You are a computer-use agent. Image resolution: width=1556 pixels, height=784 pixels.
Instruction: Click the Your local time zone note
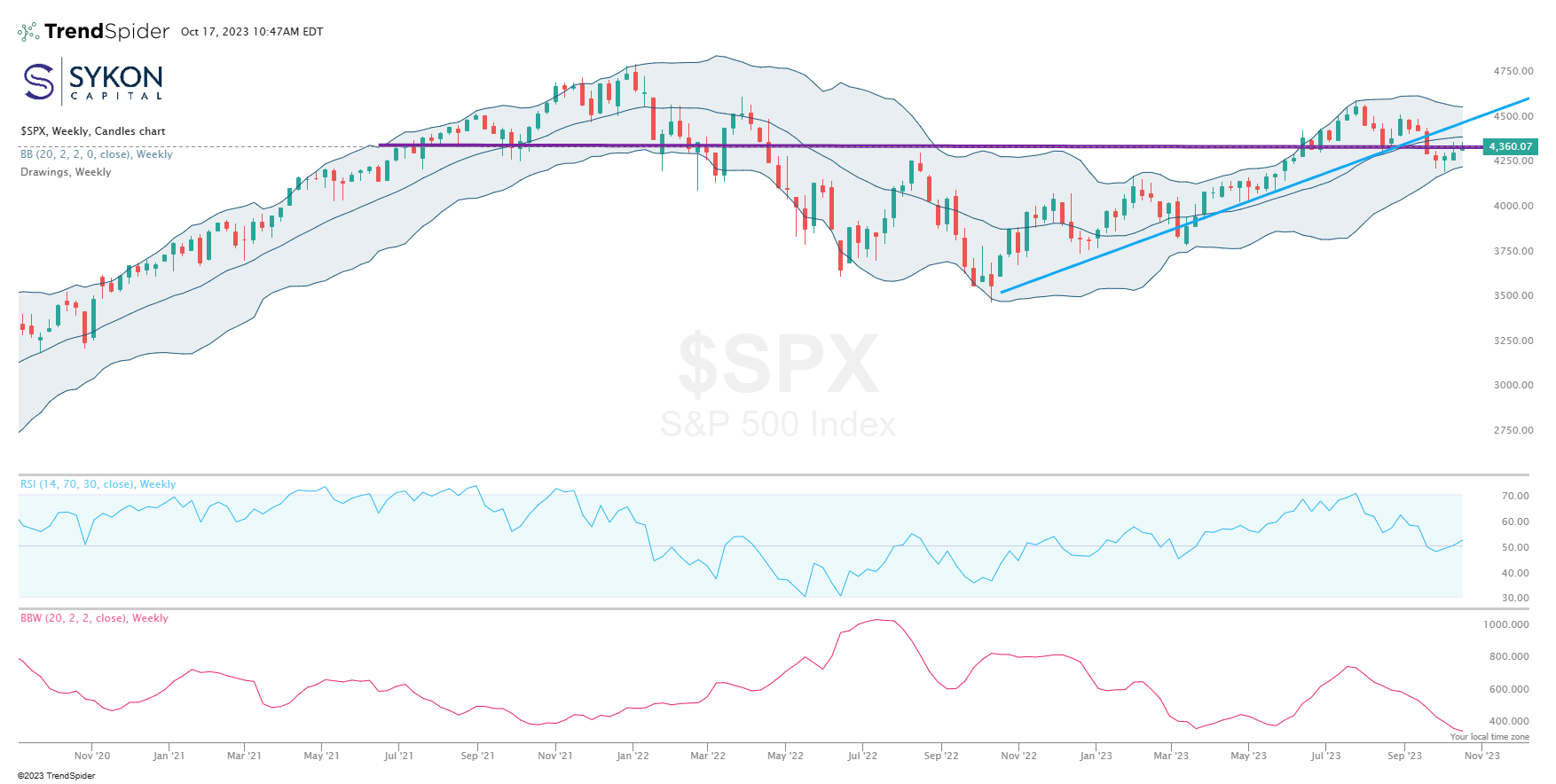point(1489,737)
